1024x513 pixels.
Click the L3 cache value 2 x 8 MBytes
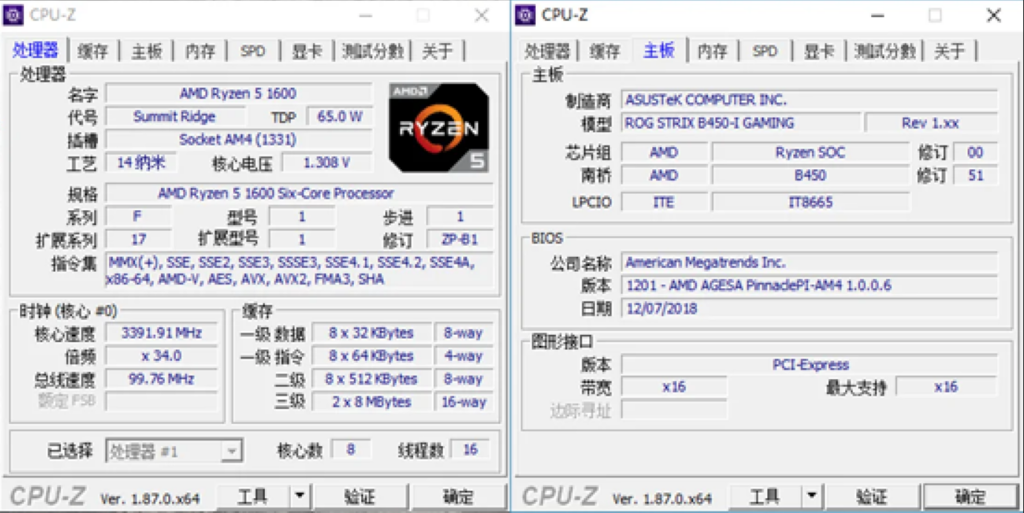(x=371, y=402)
